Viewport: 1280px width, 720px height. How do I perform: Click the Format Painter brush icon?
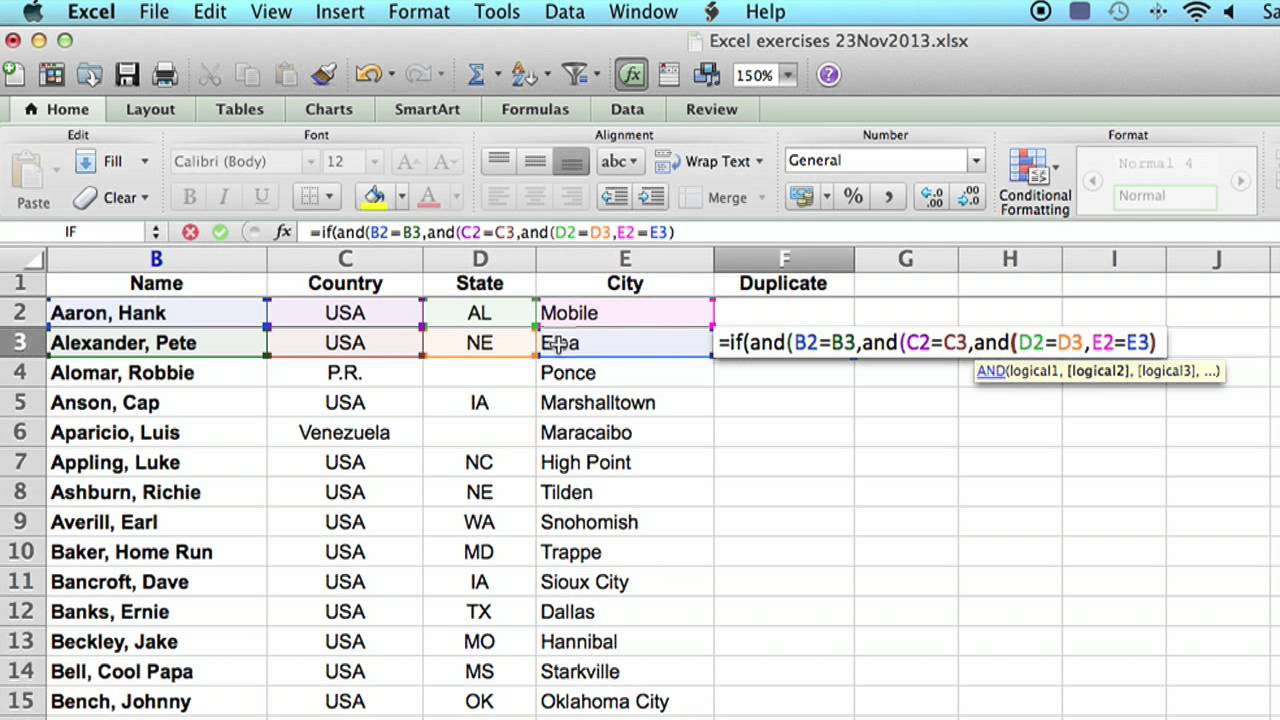(x=323, y=74)
